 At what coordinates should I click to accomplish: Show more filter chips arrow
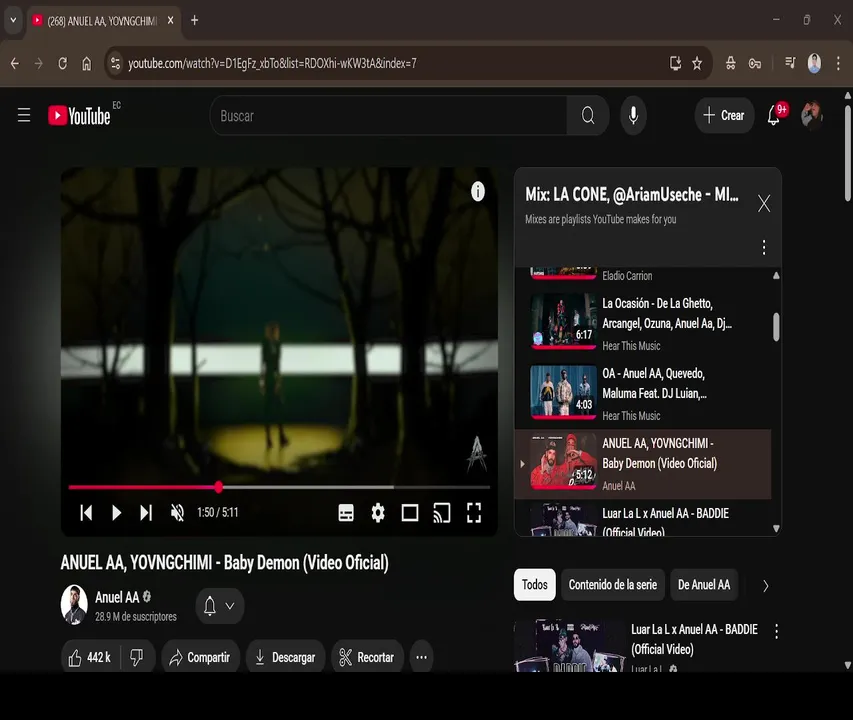tap(765, 586)
